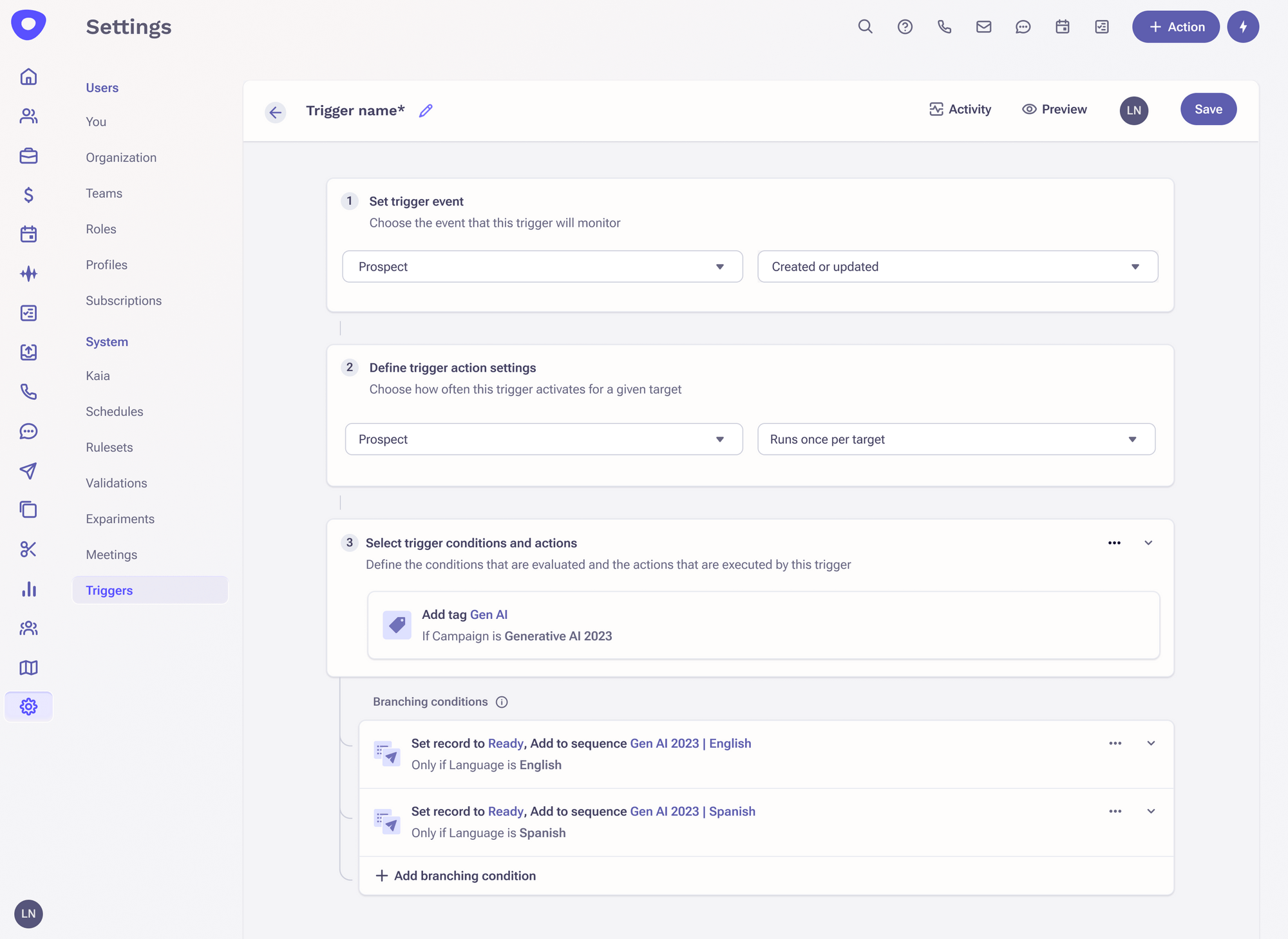Click the paper plane sequences sidebar icon

point(28,471)
